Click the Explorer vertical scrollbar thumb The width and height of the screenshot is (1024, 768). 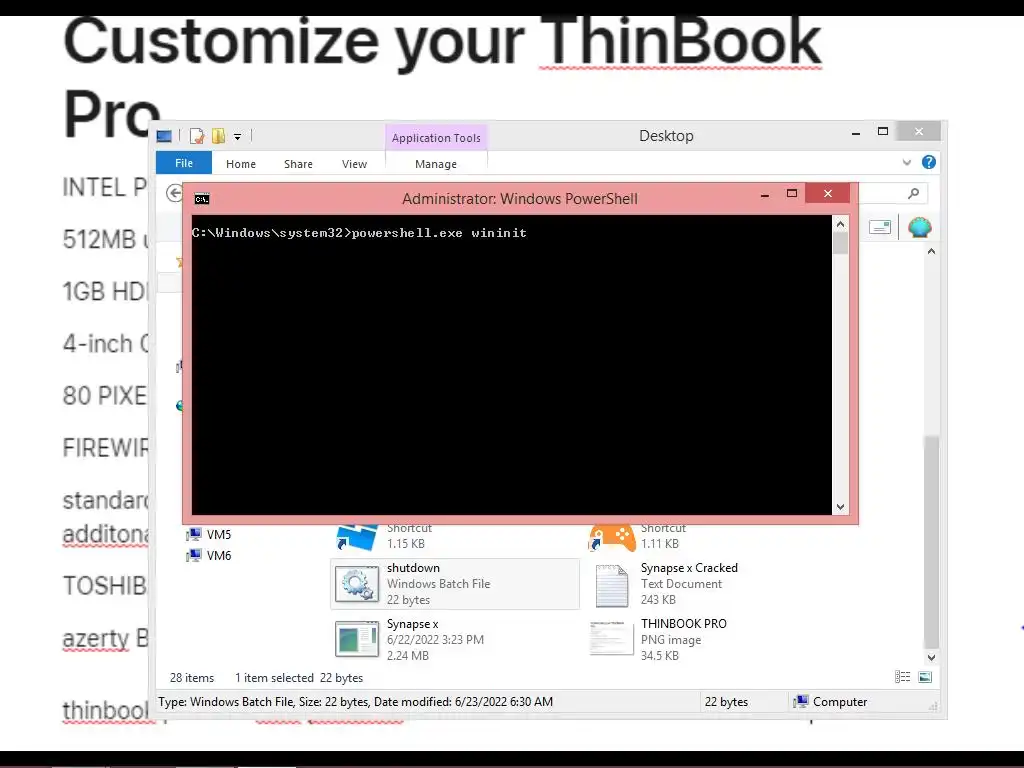coord(931,542)
